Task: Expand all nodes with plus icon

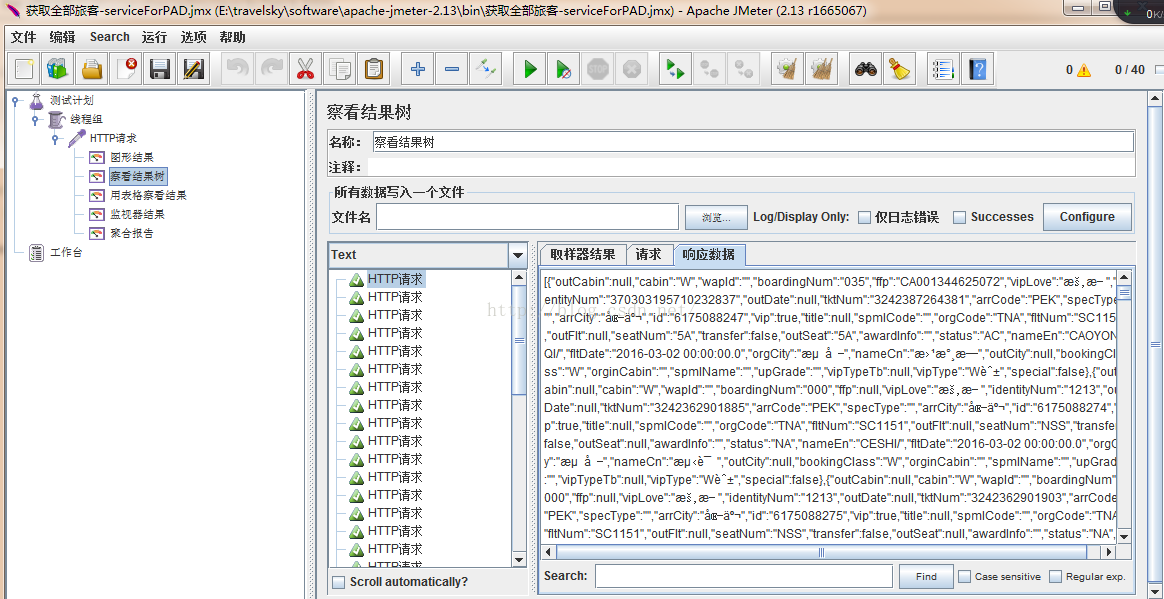Action: [417, 69]
